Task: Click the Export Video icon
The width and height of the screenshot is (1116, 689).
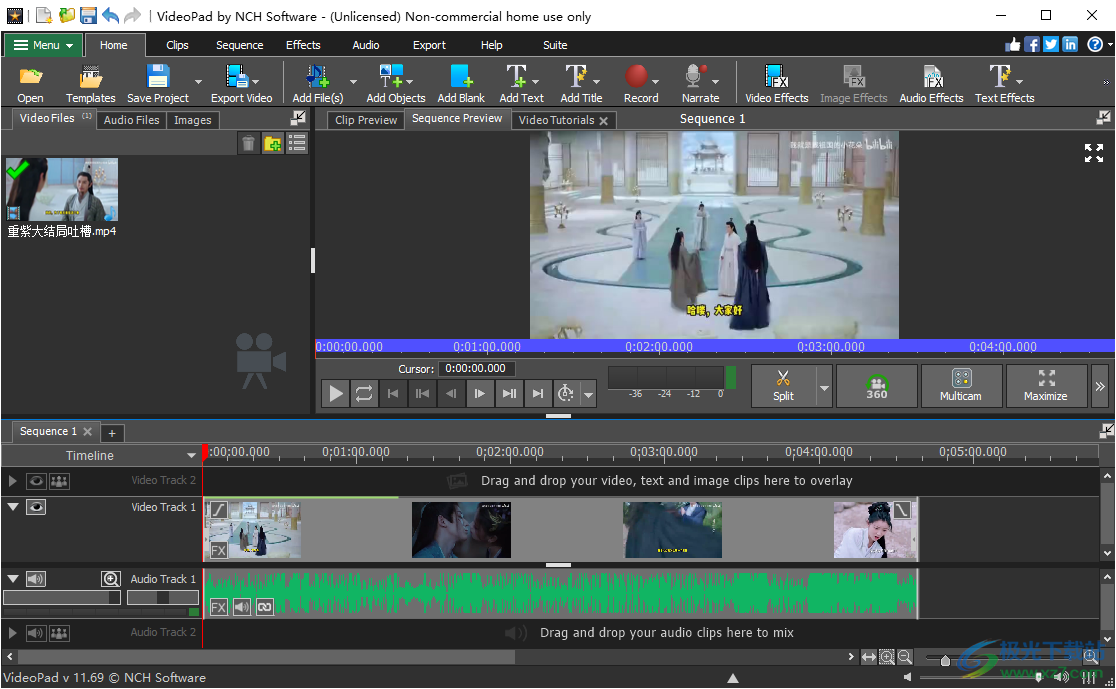Action: click(x=237, y=75)
